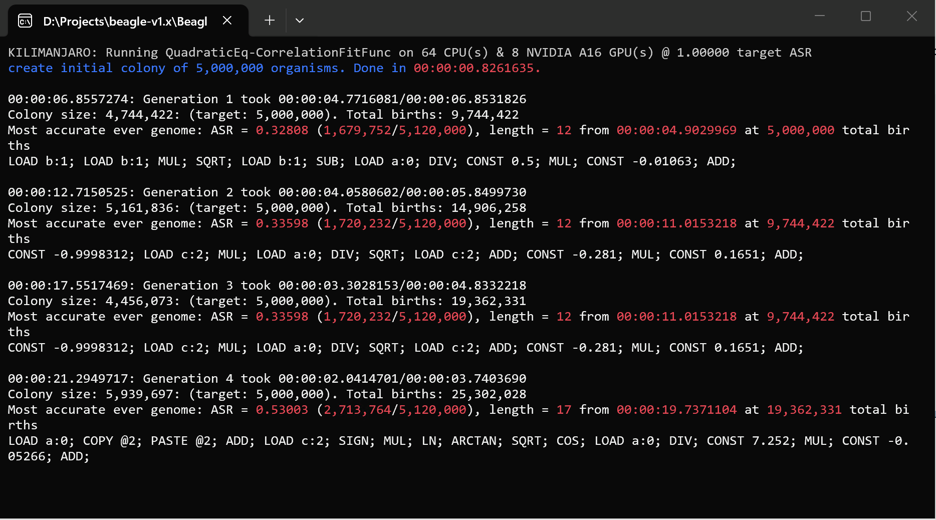Click total births value 9,744,422 in Generation 1

tap(485, 115)
